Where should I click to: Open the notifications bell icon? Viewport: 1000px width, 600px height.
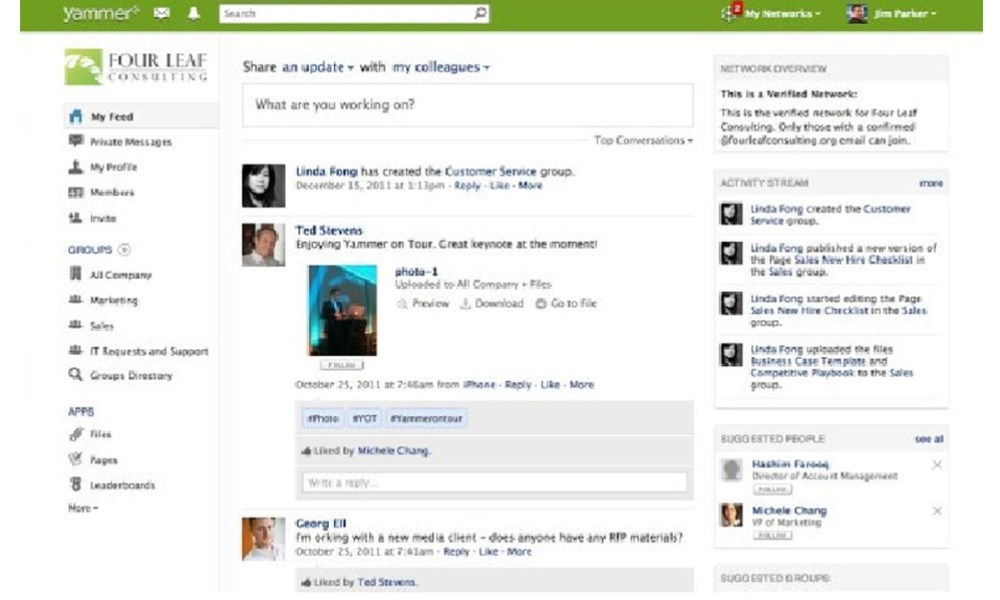point(194,13)
